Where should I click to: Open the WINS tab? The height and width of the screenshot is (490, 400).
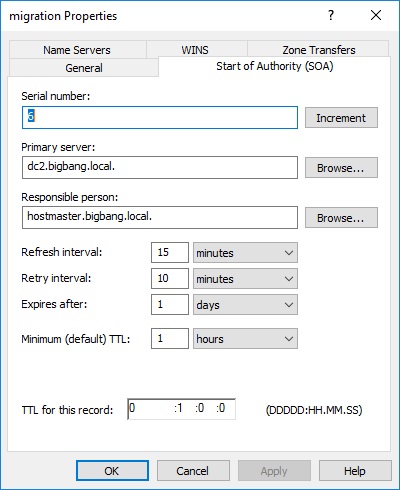pos(196,50)
